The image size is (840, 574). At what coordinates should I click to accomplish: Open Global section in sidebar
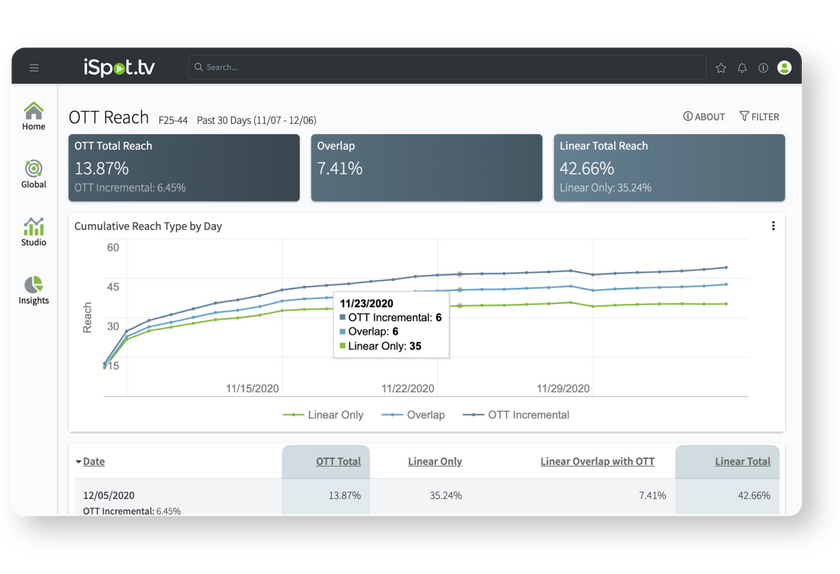[34, 174]
